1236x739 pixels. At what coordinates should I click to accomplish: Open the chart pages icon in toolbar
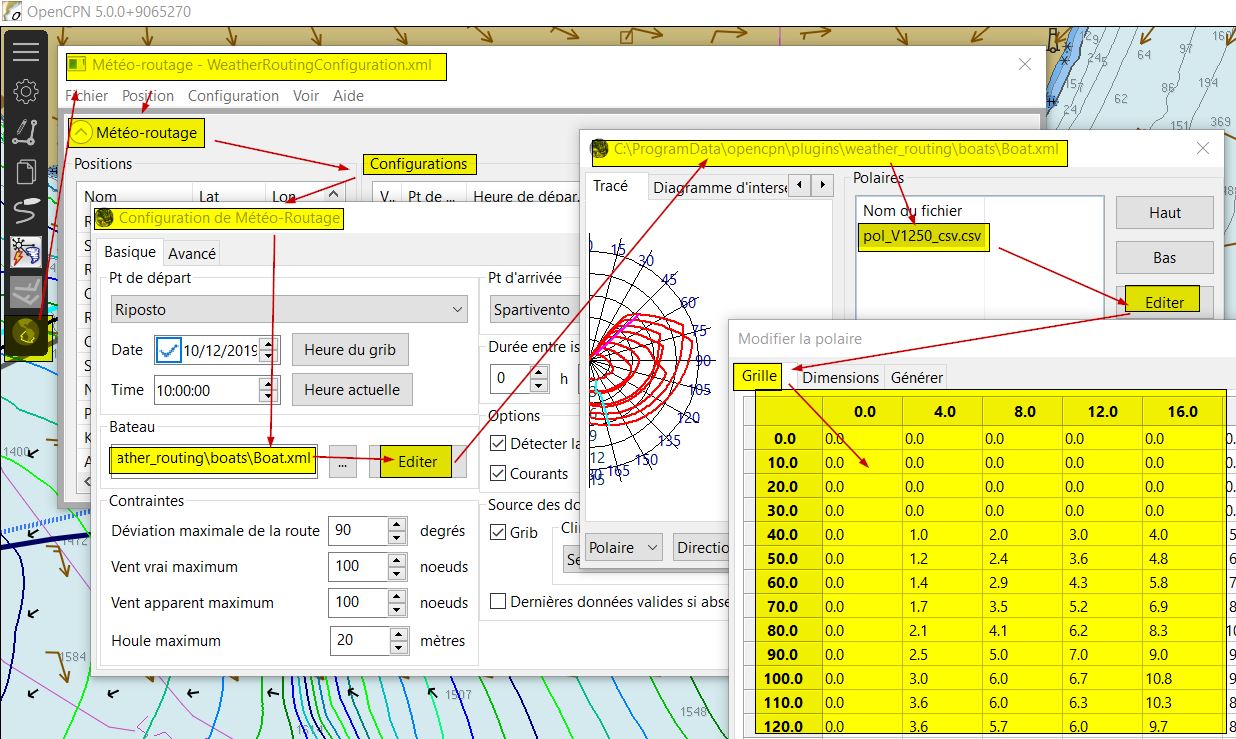coord(26,172)
